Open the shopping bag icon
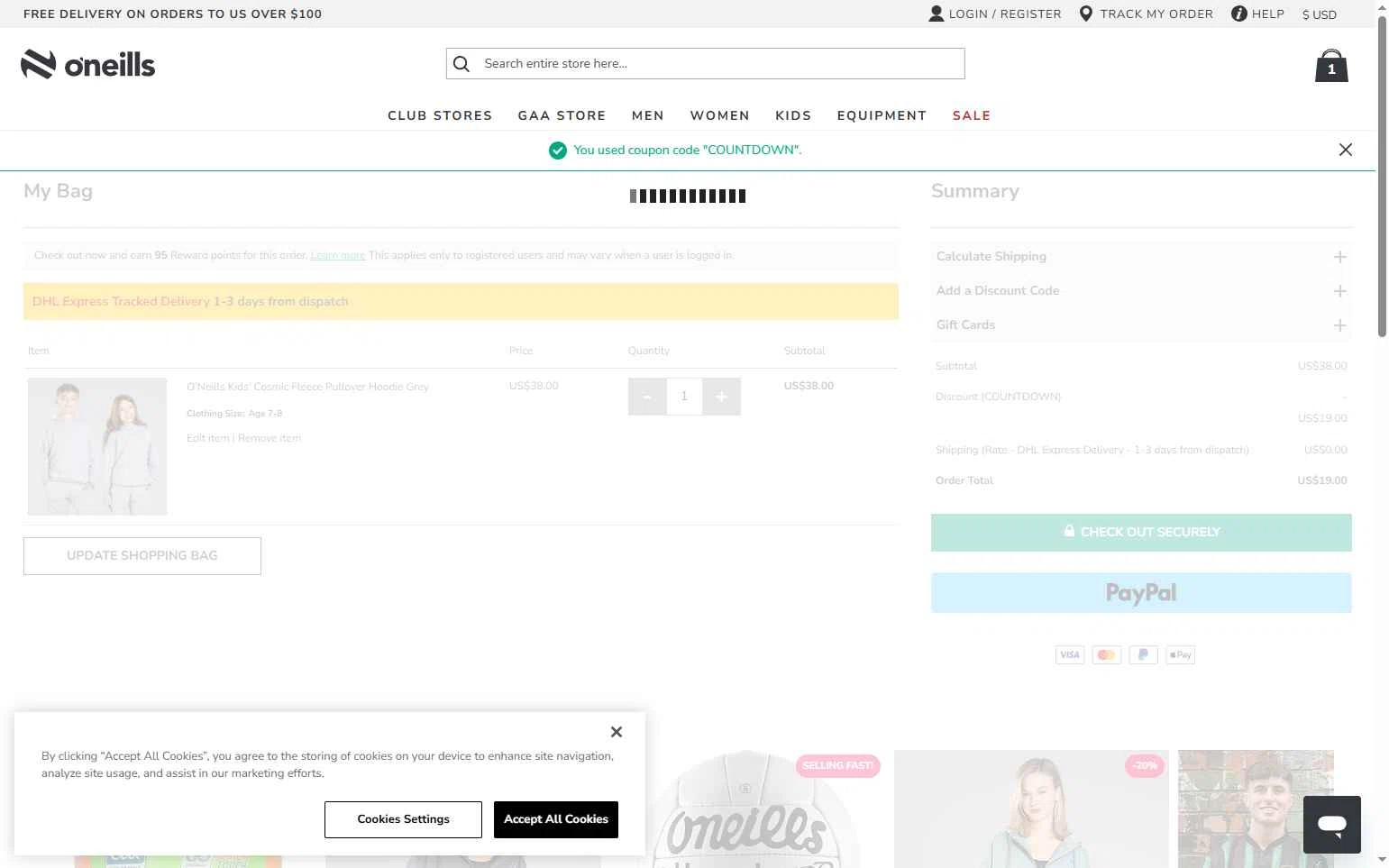The image size is (1389, 868). [x=1331, y=66]
